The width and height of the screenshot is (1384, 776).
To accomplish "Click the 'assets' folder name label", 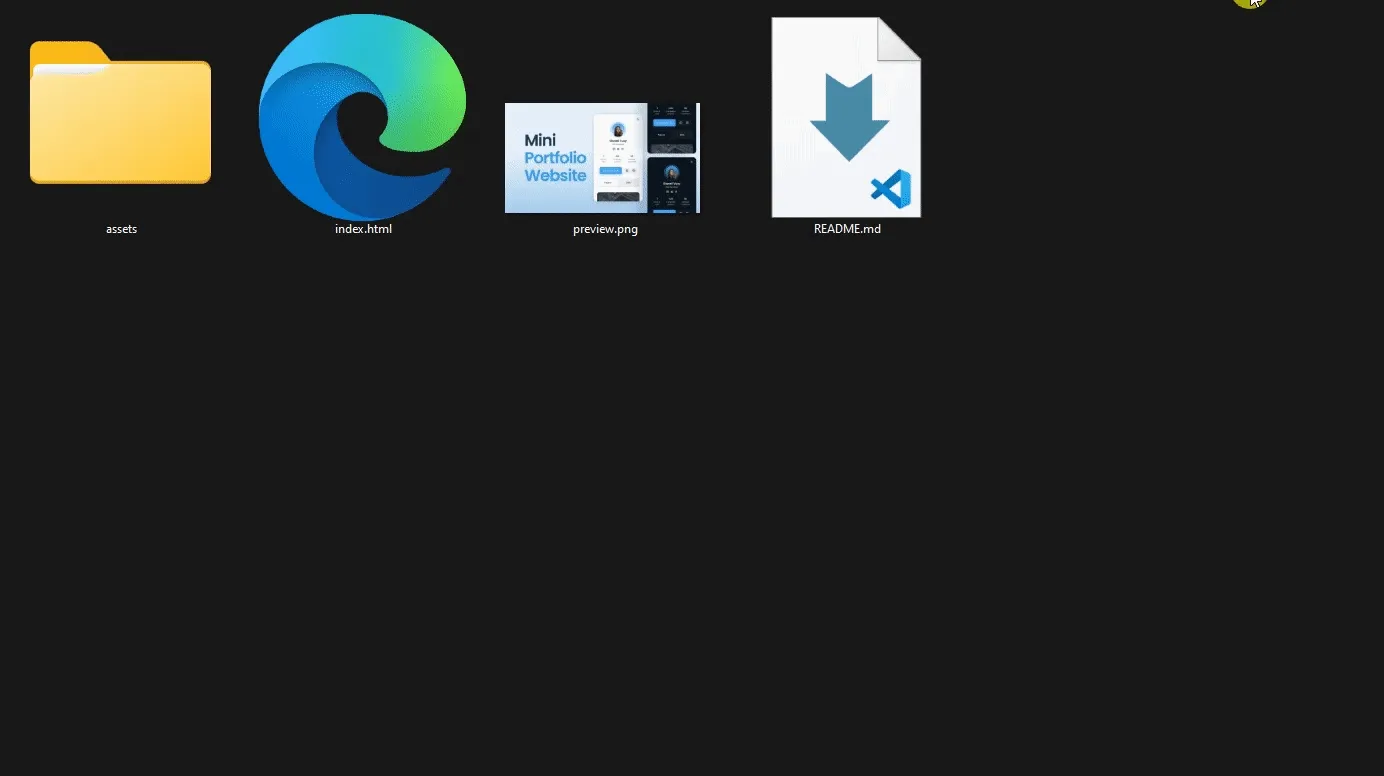I will [121, 229].
